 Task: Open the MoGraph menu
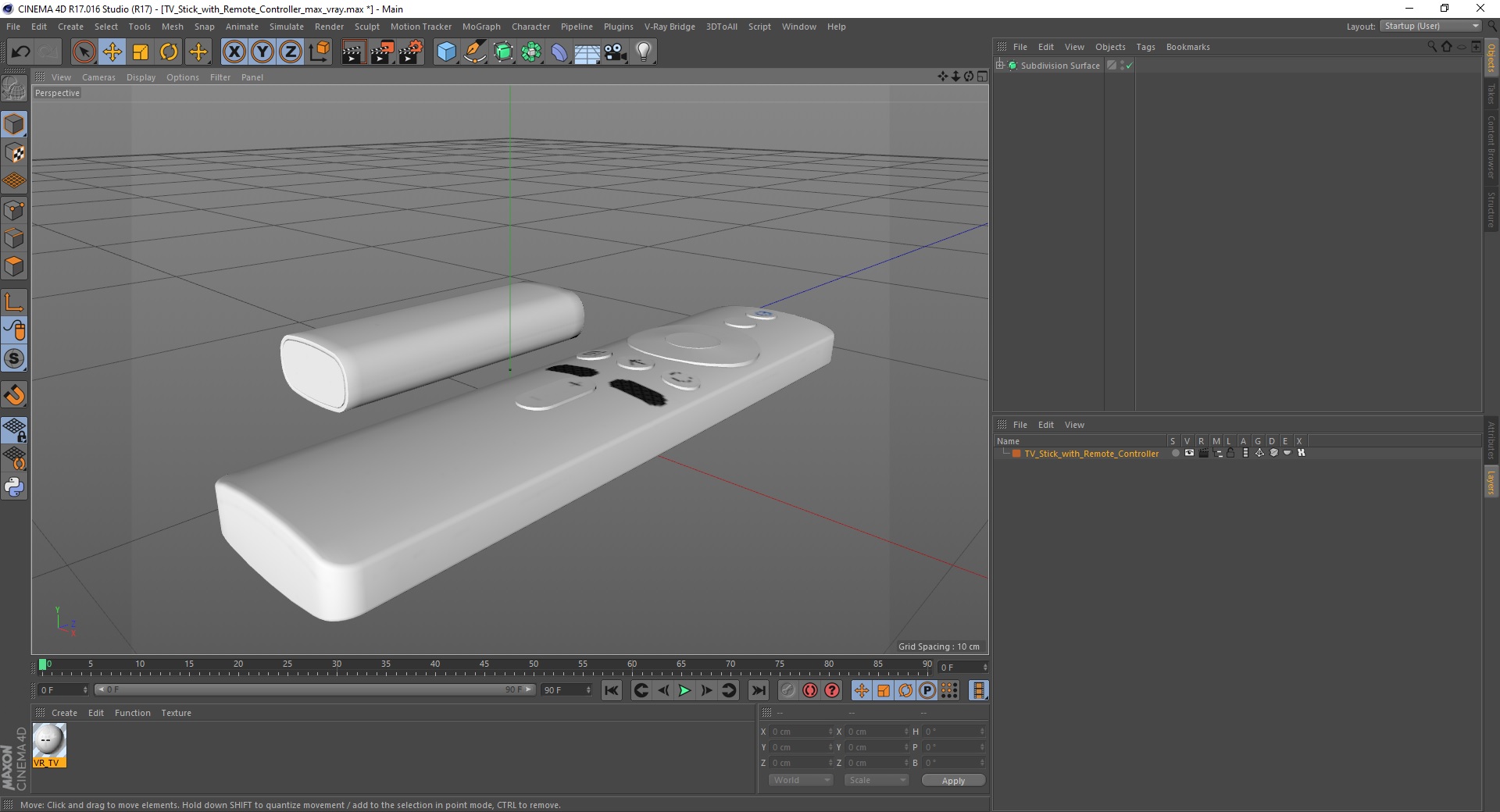[x=481, y=27]
